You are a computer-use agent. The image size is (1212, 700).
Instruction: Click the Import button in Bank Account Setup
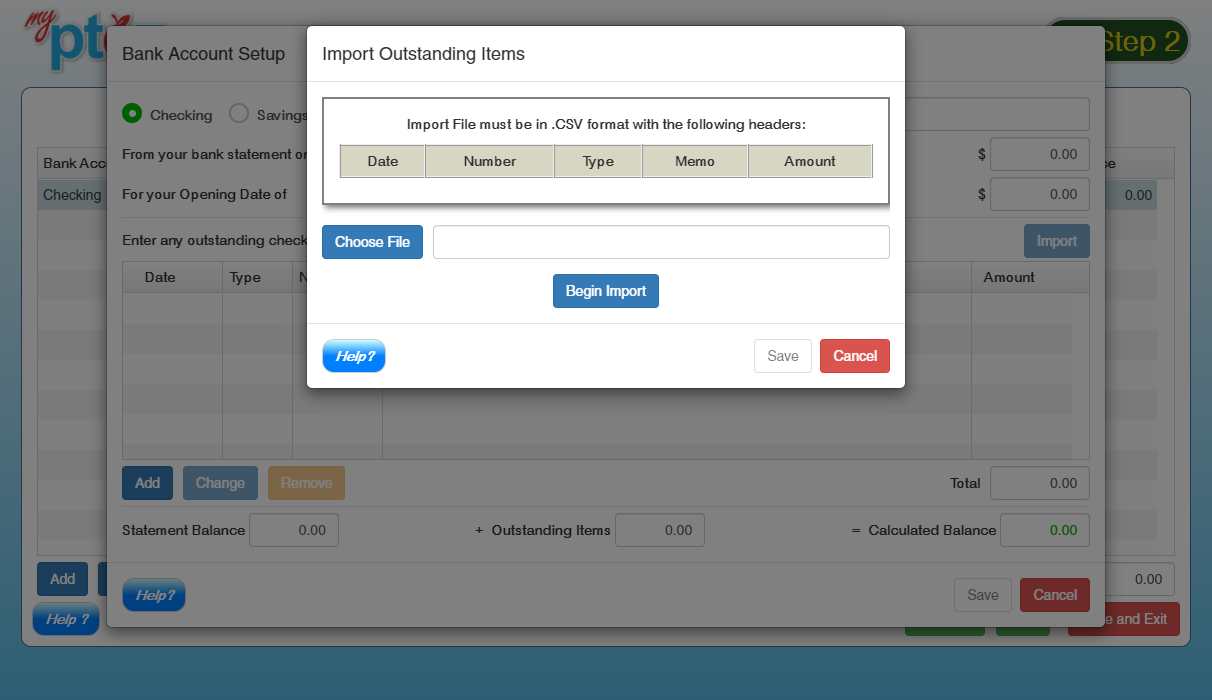[1056, 241]
